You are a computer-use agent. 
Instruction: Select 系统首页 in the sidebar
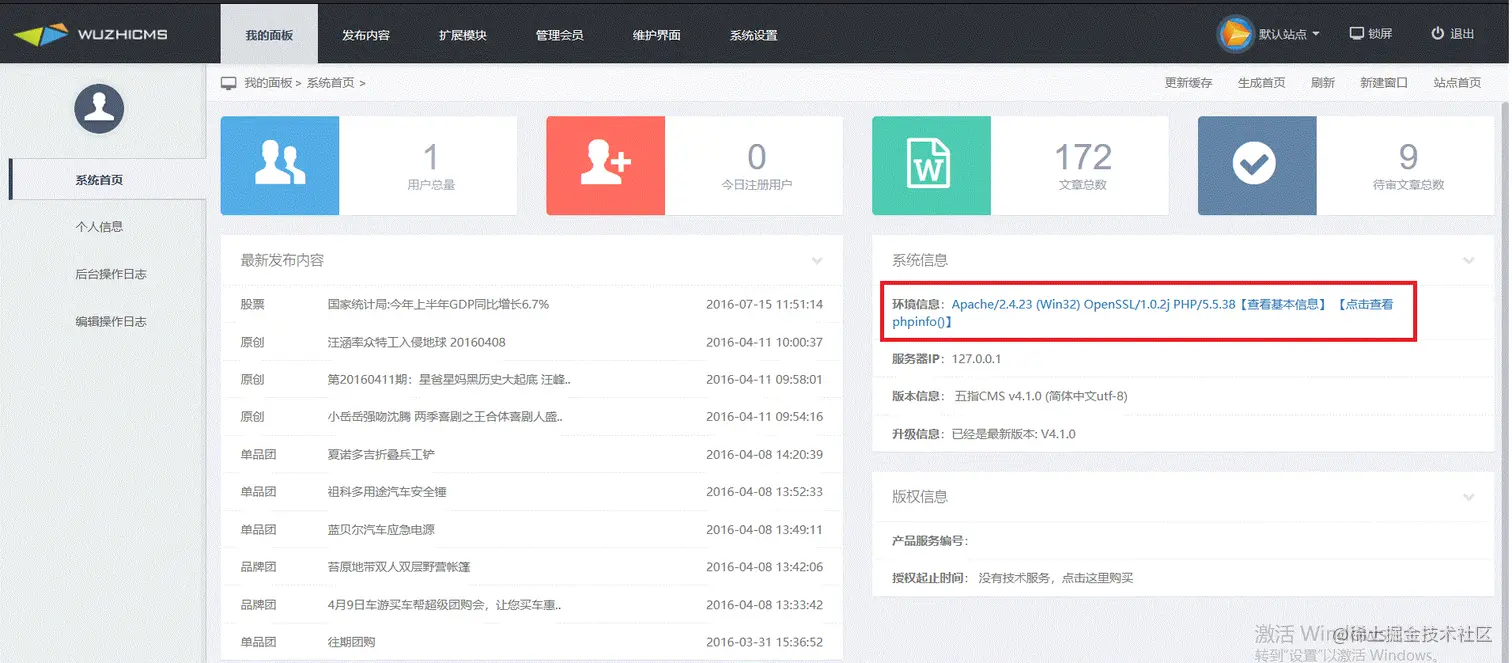point(107,180)
